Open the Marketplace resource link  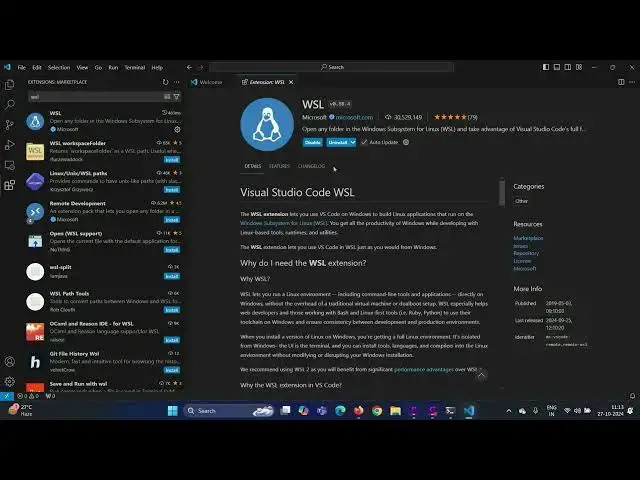coord(528,238)
